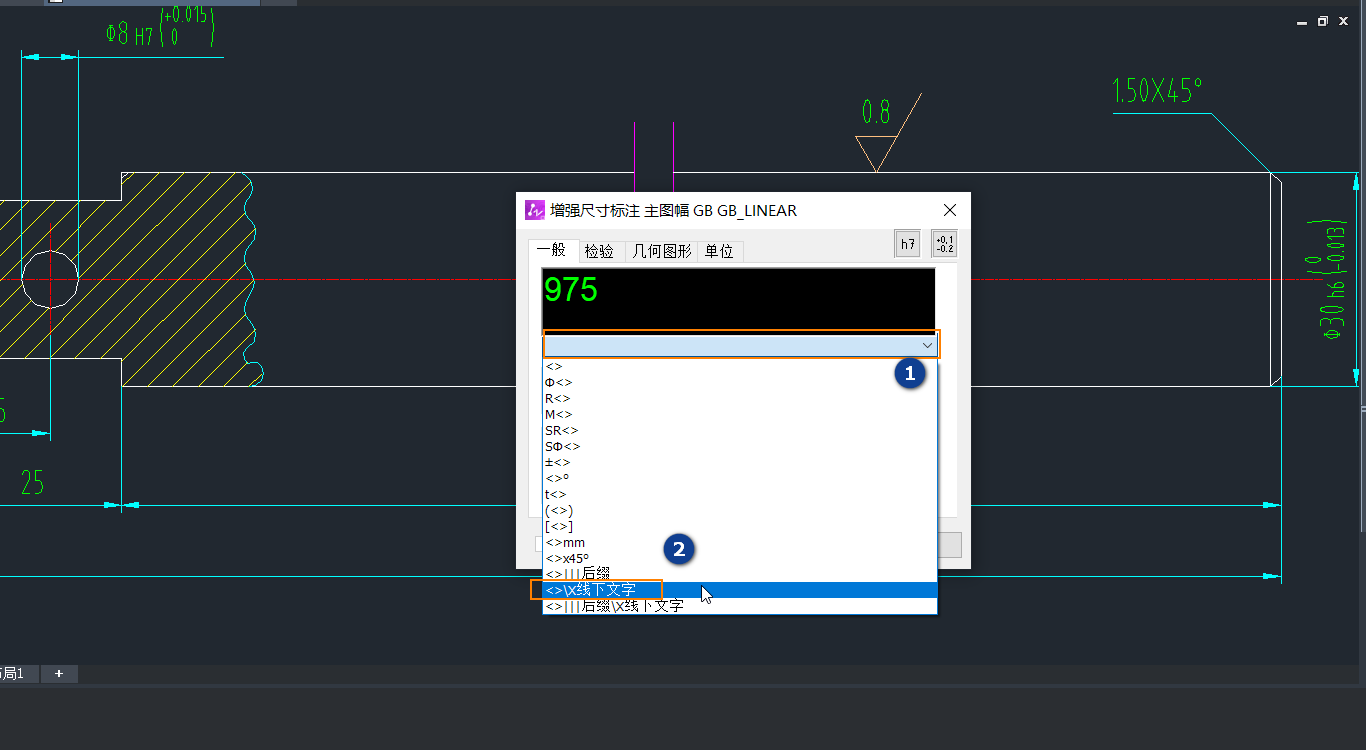Choose the t<> thickness option
Image resolution: width=1366 pixels, height=750 pixels.
[x=740, y=494]
